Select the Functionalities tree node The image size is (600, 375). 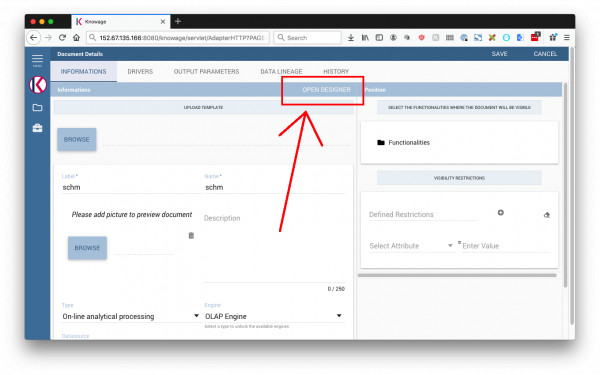pyautogui.click(x=409, y=142)
